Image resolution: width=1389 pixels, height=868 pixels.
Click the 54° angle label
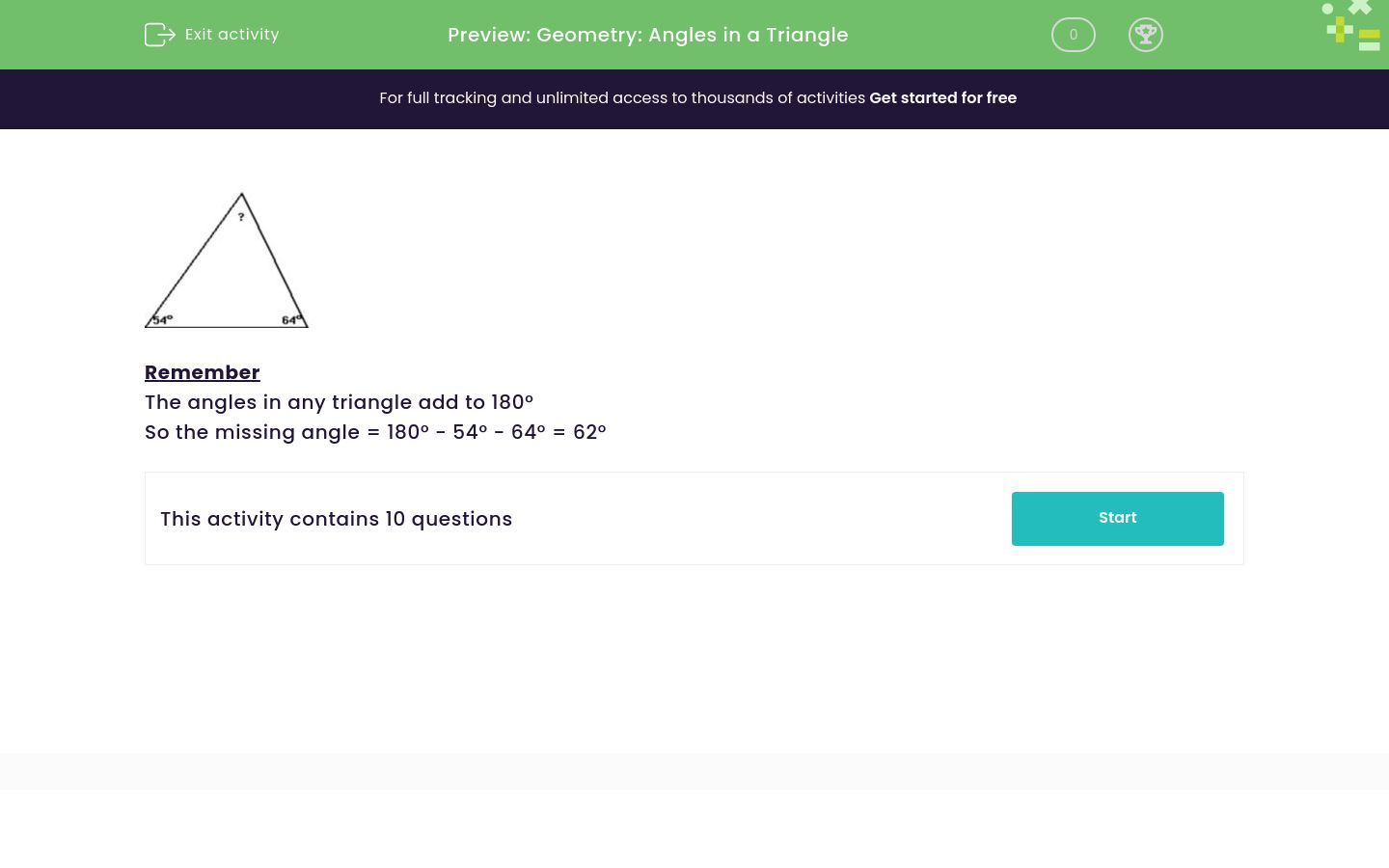[162, 318]
